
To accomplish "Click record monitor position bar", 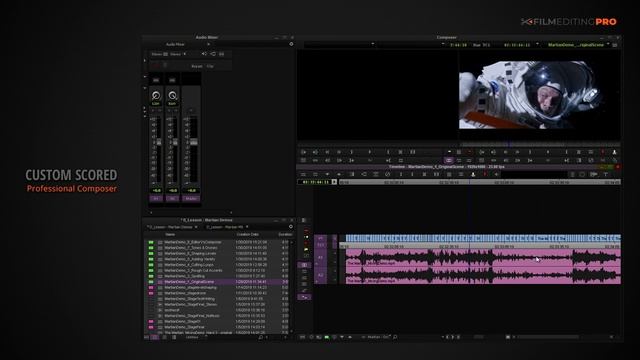I will [x=540, y=144].
